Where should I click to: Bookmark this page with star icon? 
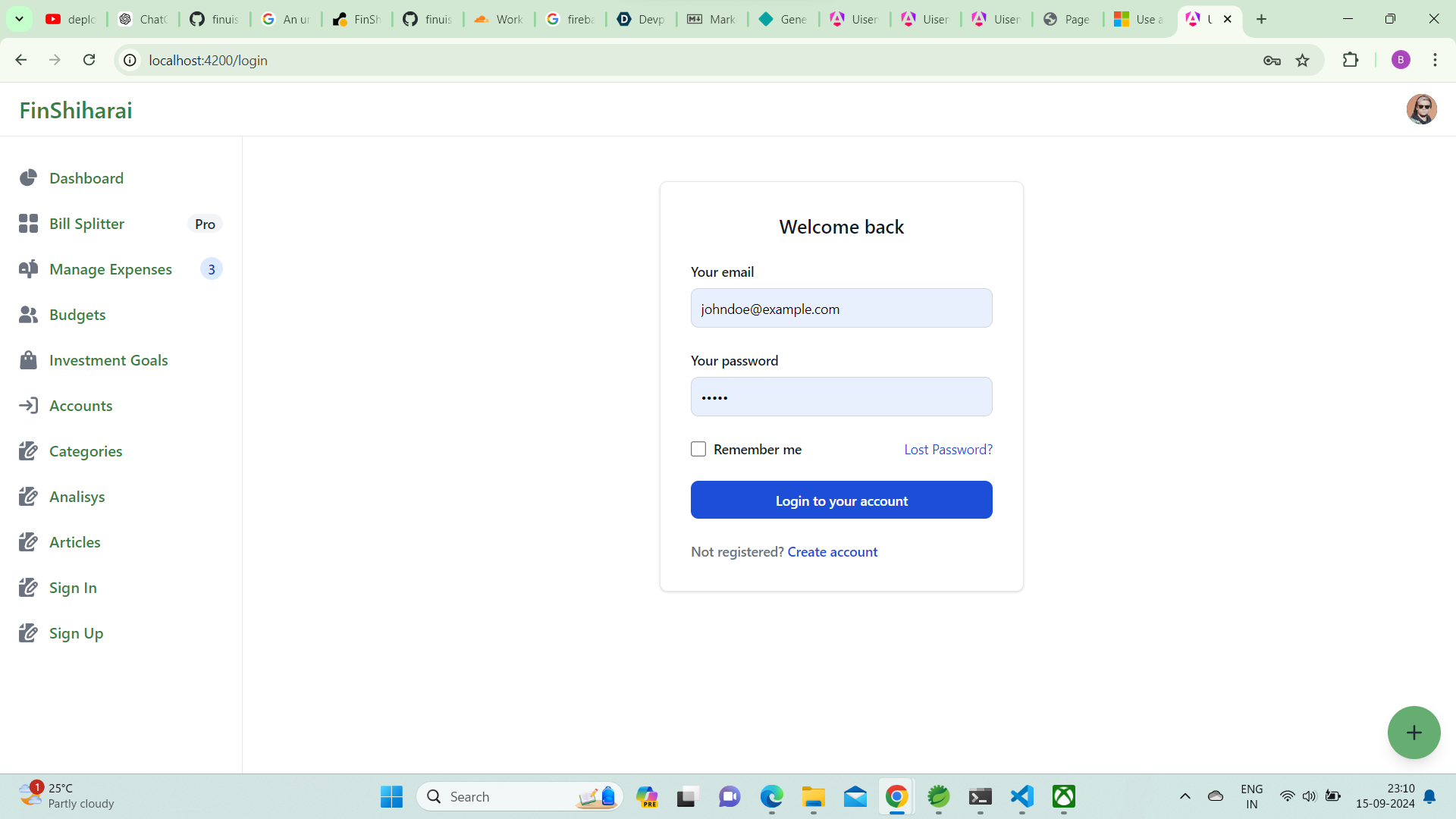(1303, 61)
